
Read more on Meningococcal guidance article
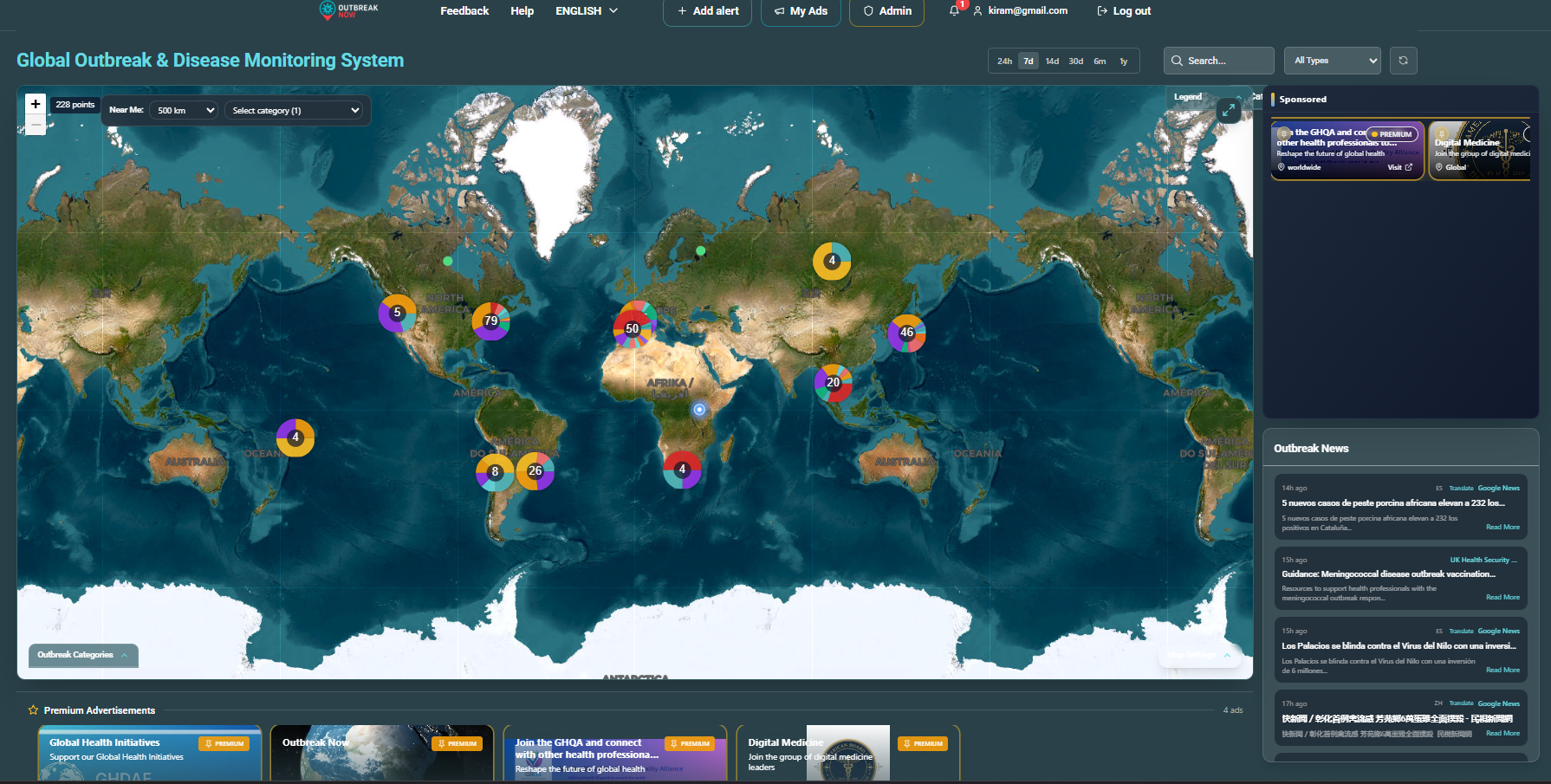coord(1502,598)
